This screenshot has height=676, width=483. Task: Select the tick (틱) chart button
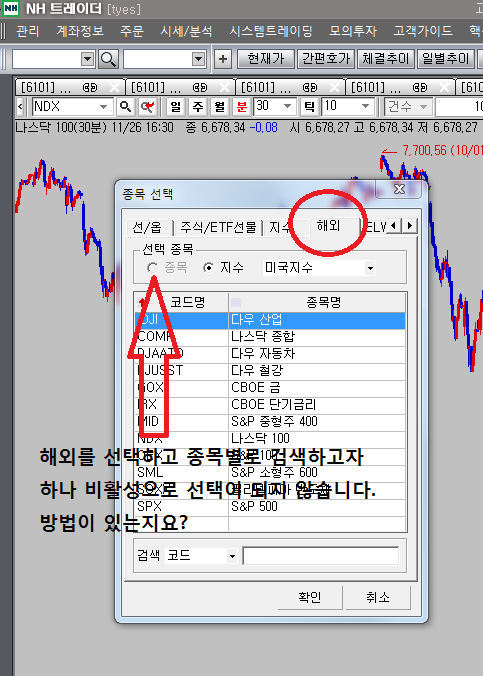[309, 106]
